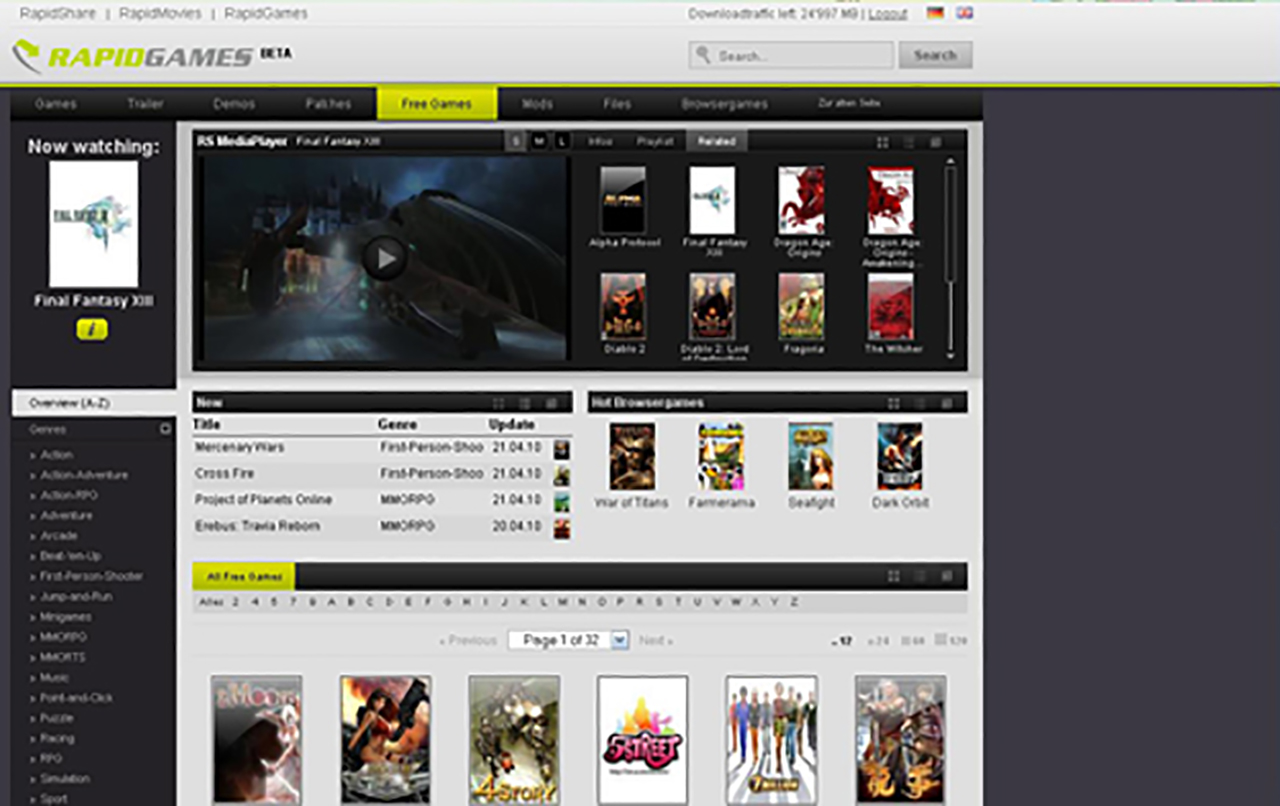The height and width of the screenshot is (806, 1280).
Task: Open the Racing genre in the sidebar
Action: click(x=57, y=738)
